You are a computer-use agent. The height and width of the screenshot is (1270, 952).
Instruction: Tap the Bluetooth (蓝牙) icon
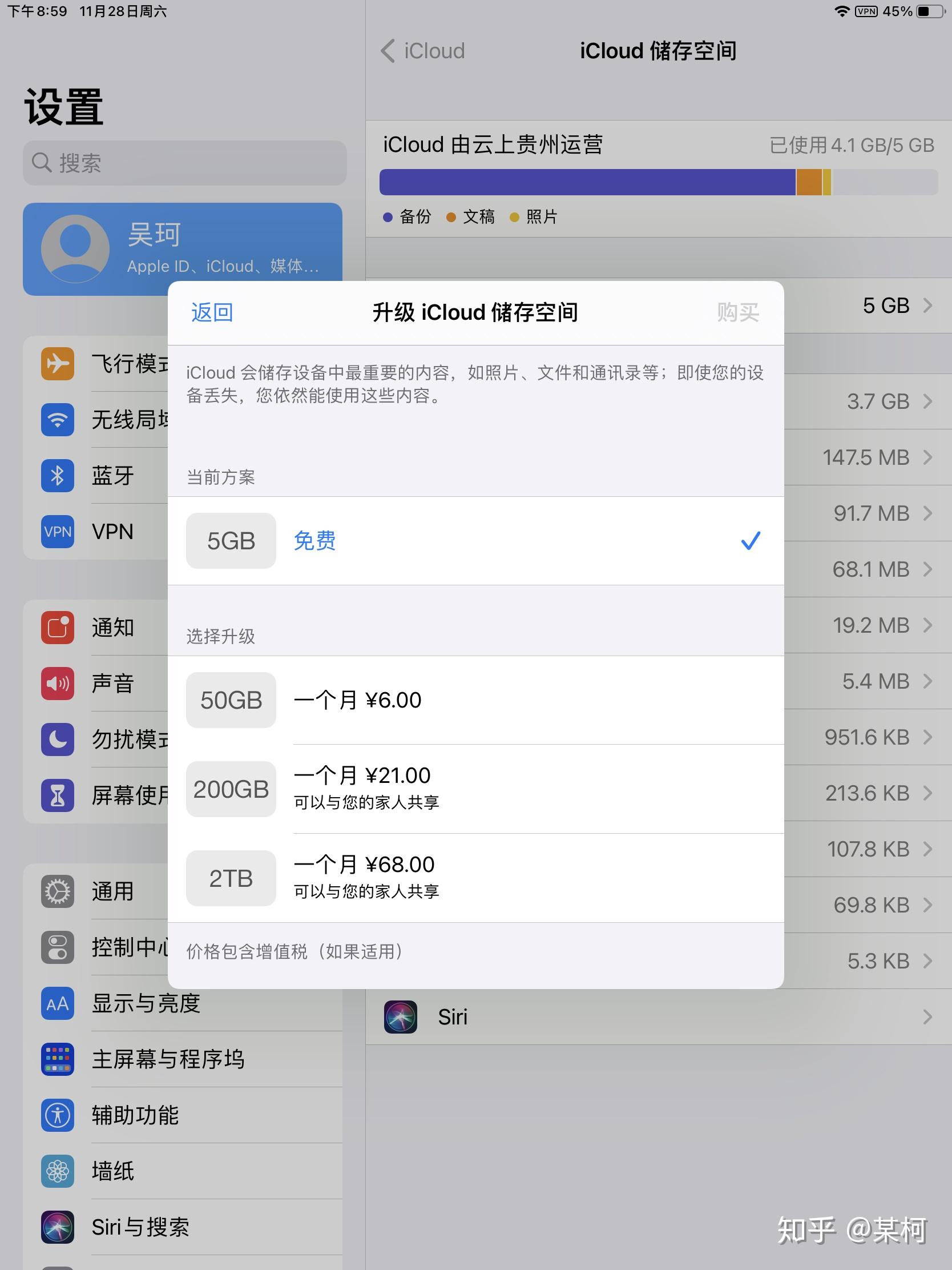[x=58, y=475]
